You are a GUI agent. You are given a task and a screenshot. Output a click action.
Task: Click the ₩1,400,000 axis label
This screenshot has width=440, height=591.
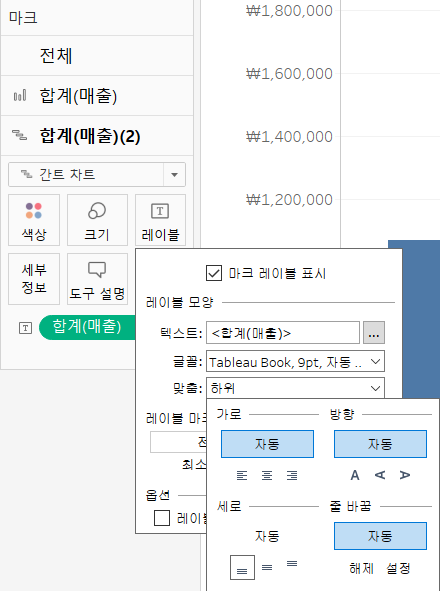[x=289, y=136]
